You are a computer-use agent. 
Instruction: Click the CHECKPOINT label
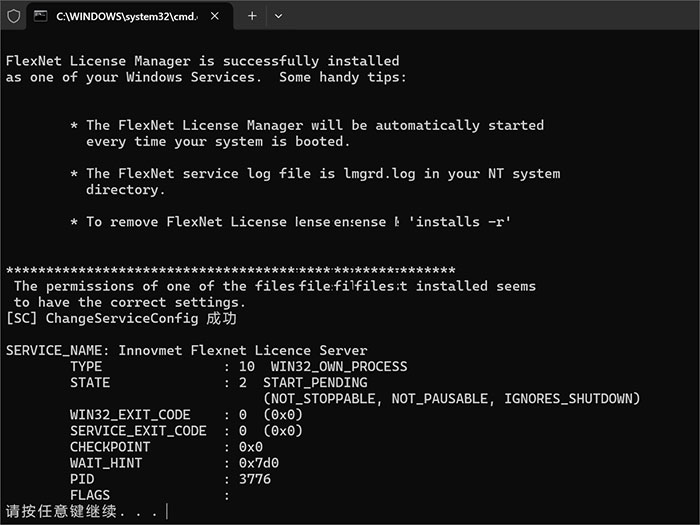110,447
